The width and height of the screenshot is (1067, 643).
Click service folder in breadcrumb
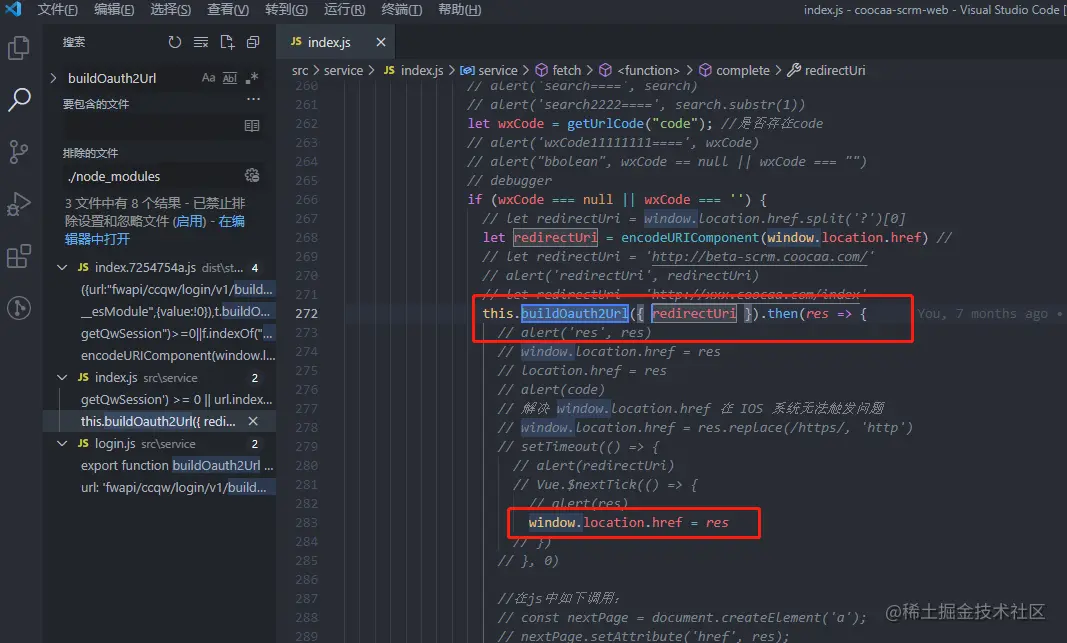pyautogui.click(x=343, y=70)
